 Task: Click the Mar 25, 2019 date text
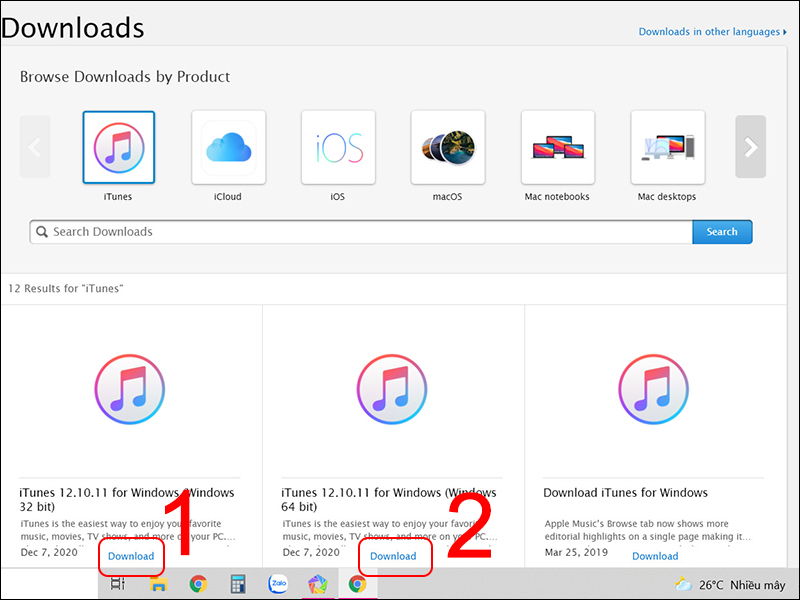pos(576,553)
